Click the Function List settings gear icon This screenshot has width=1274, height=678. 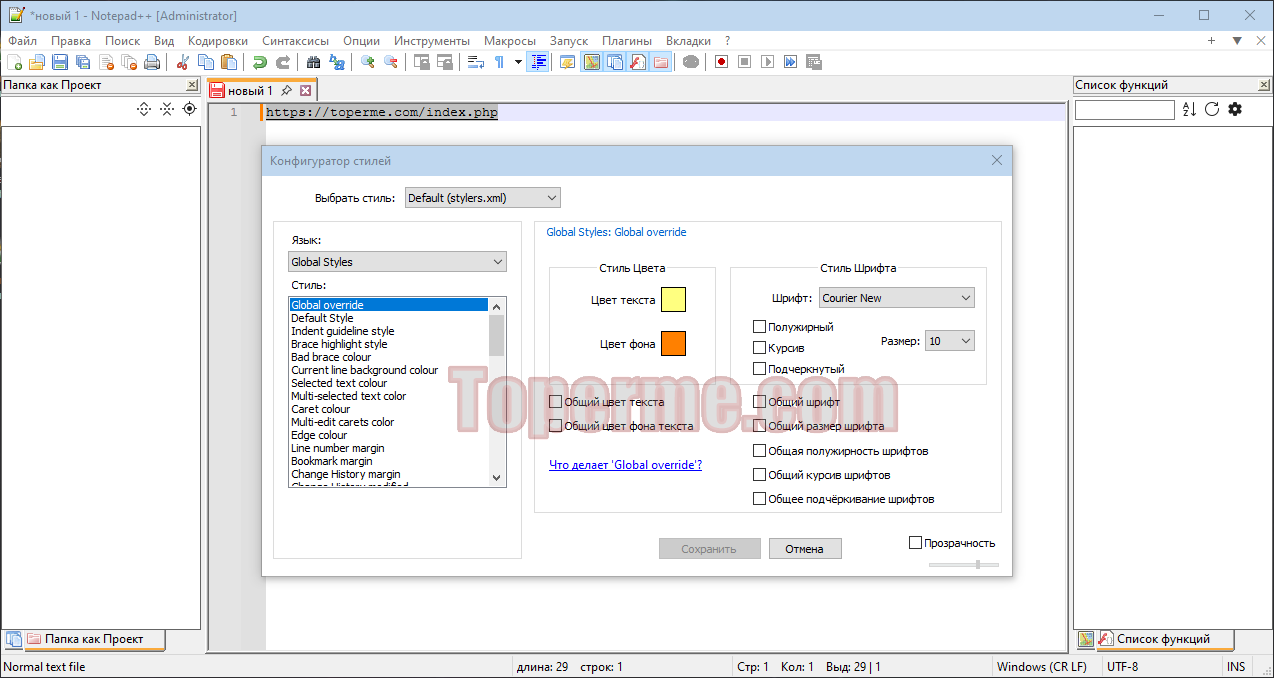coord(1235,109)
